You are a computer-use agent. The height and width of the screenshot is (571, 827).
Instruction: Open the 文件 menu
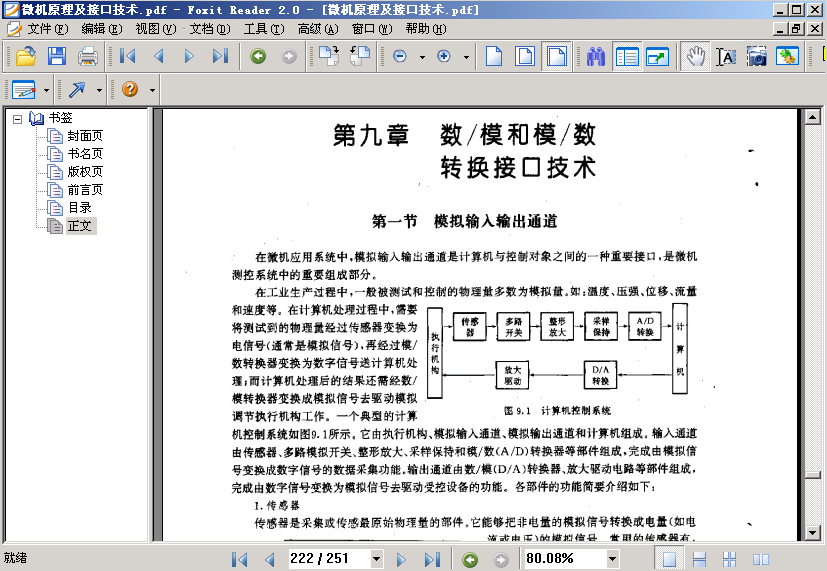click(x=47, y=28)
